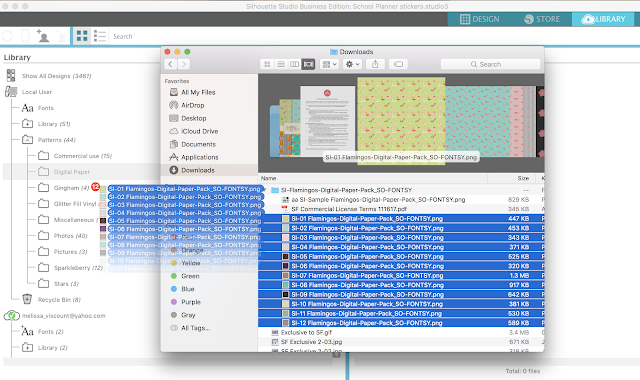Open Finder action gear dropdown

pyautogui.click(x=352, y=64)
